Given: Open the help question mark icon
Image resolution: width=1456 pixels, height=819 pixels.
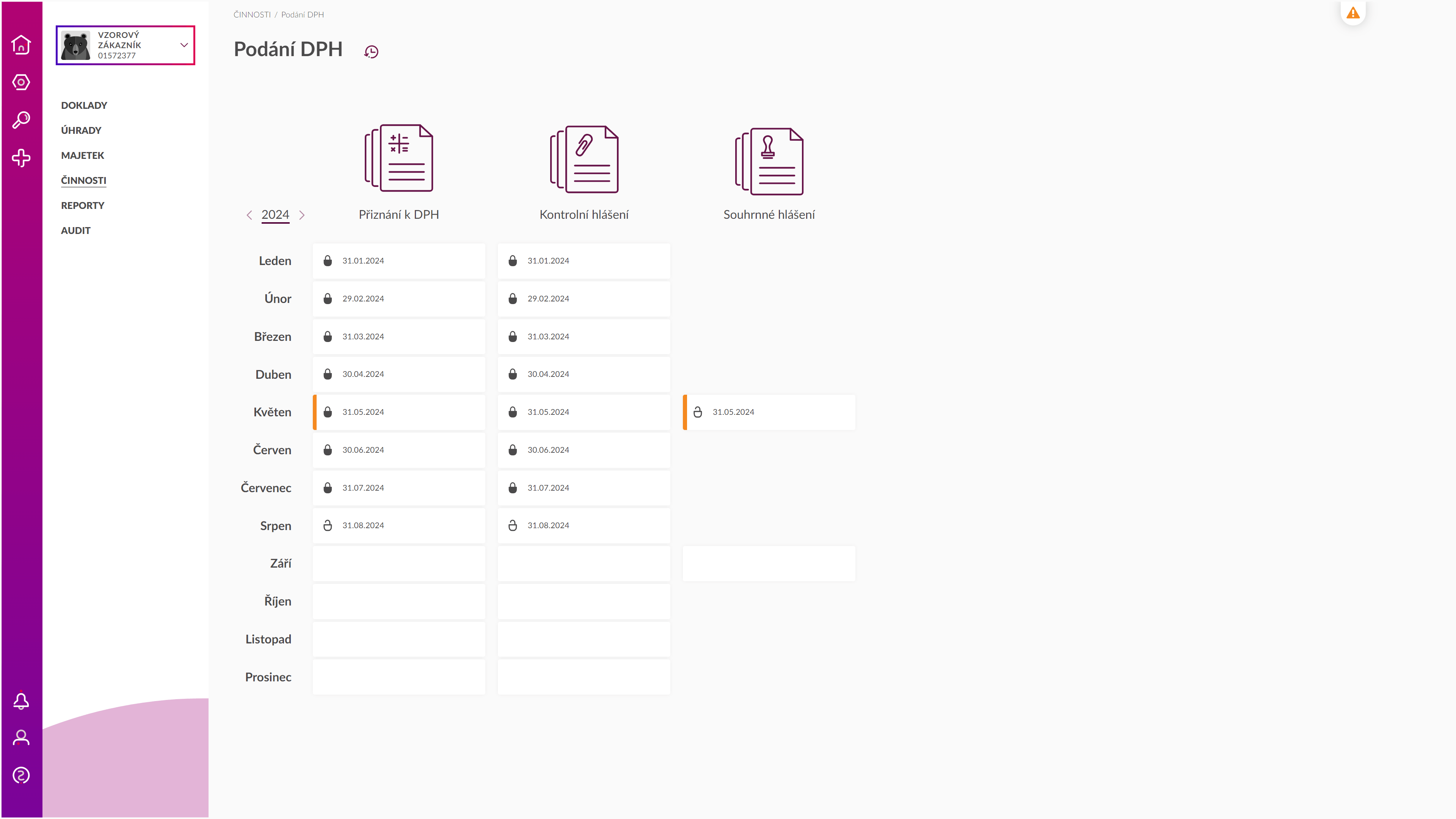Looking at the screenshot, I should pyautogui.click(x=21, y=775).
